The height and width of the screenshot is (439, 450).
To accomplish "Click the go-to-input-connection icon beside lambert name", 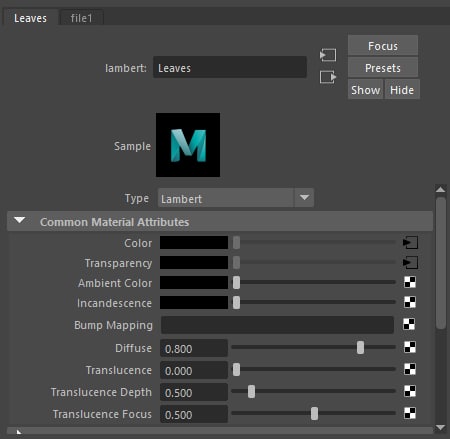I will pos(328,55).
